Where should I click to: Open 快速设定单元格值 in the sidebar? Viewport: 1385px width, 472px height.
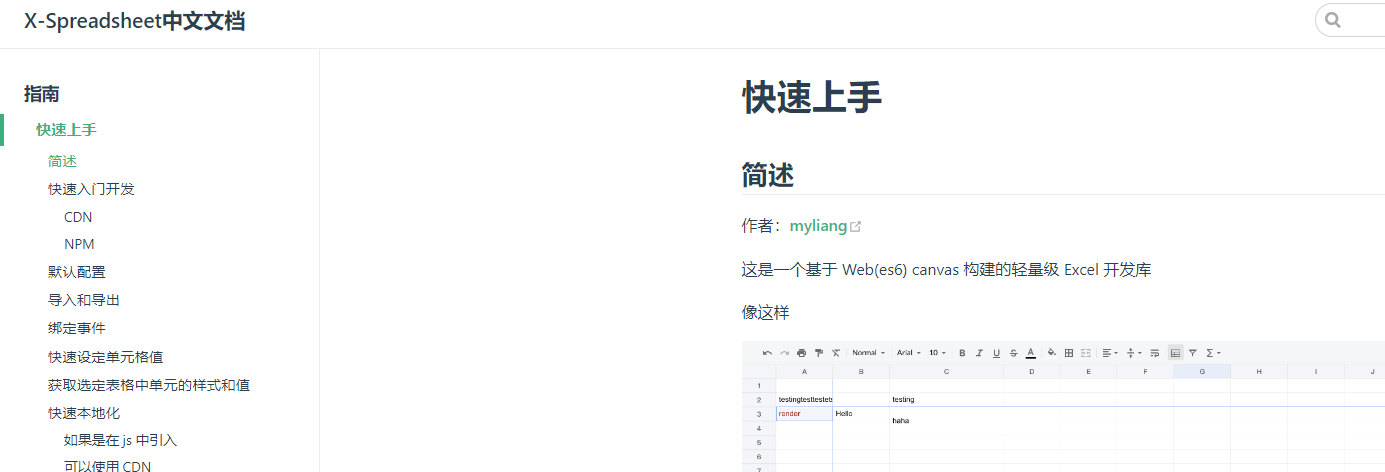click(x=106, y=357)
